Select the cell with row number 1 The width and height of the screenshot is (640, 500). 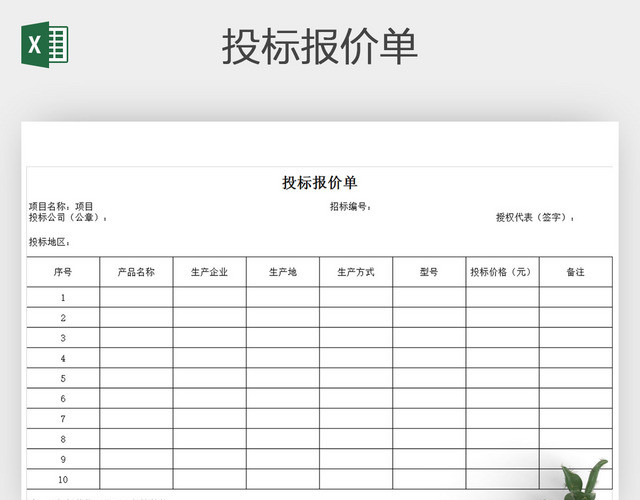click(63, 297)
